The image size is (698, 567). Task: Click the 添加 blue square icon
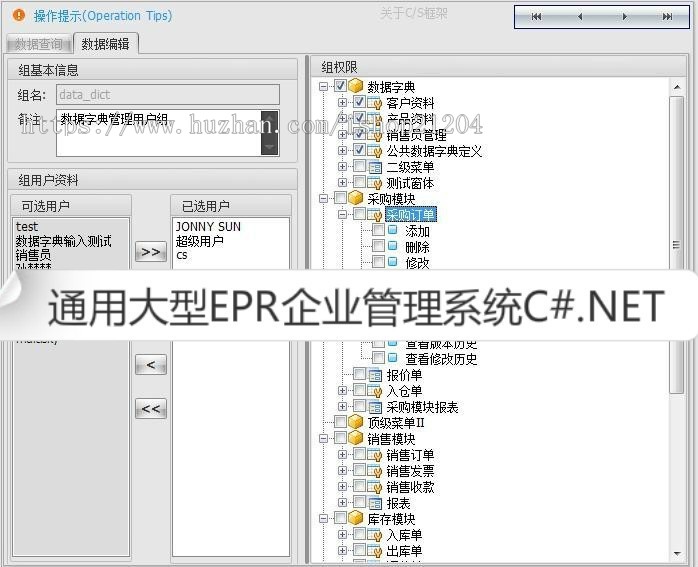[x=393, y=230]
